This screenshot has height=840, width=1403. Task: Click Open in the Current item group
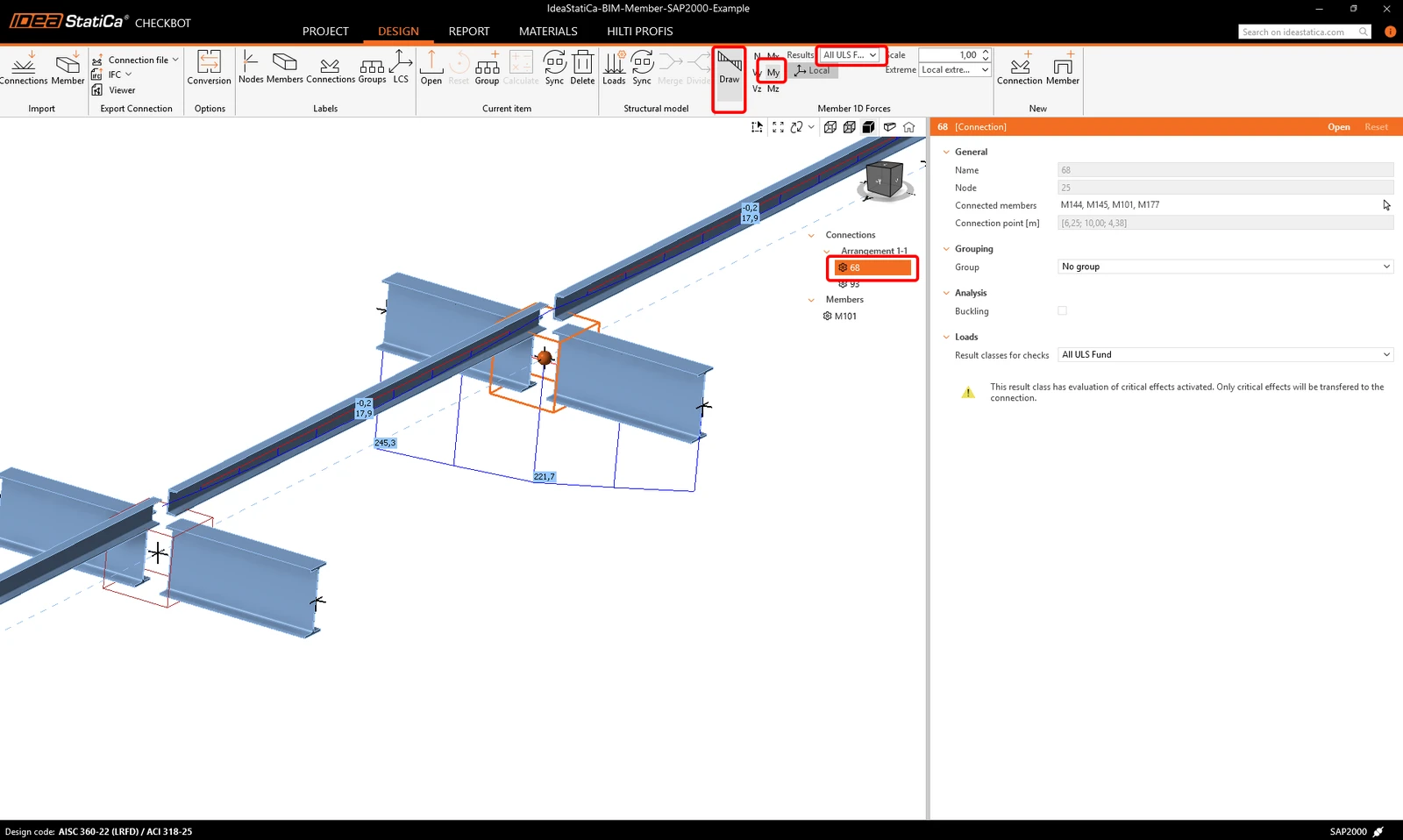click(x=431, y=68)
